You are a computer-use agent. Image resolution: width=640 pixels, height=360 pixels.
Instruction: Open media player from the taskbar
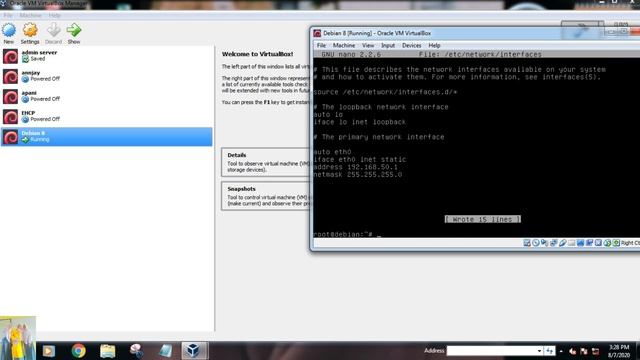49,351
